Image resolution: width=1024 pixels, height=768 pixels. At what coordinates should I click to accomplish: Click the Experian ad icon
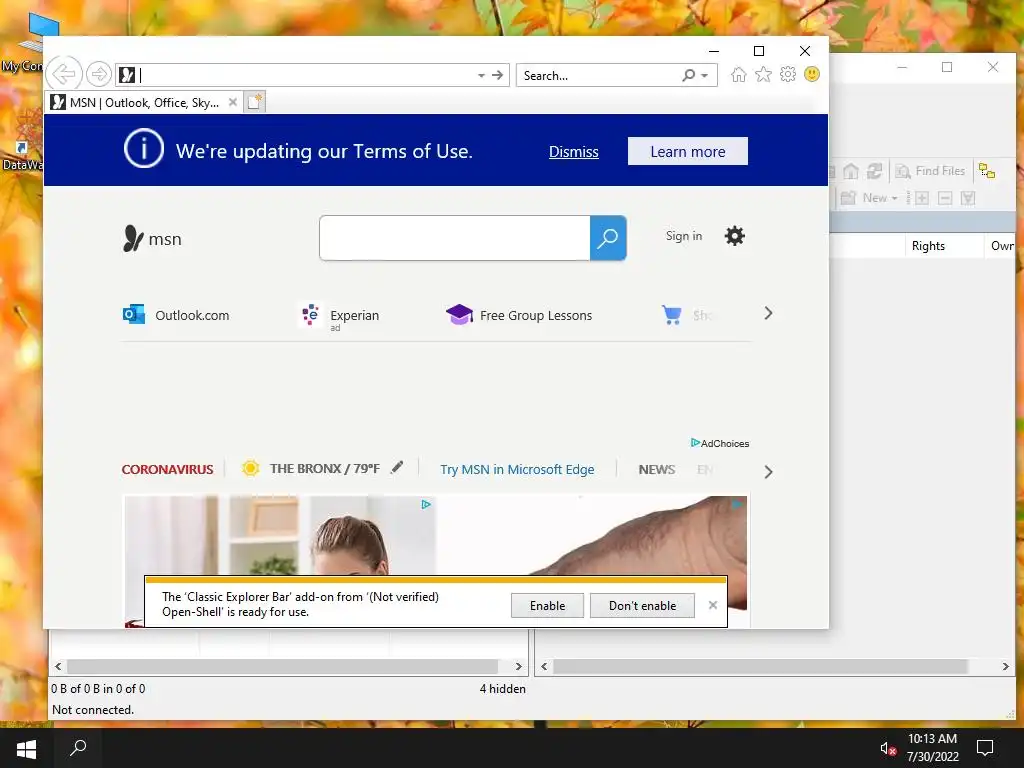pyautogui.click(x=310, y=315)
